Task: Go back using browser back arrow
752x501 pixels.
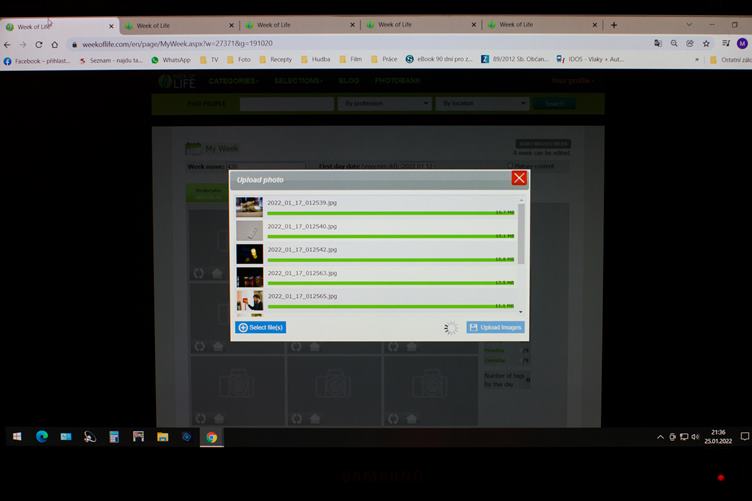Action: tap(7, 44)
